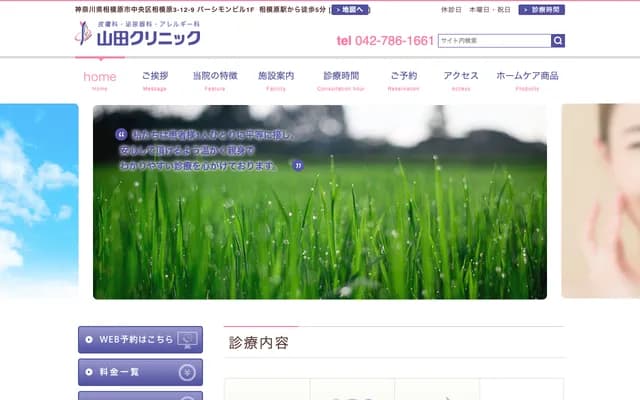The image size is (640, 400).
Task: Show previous slide with blue sky image
Action: point(38,200)
